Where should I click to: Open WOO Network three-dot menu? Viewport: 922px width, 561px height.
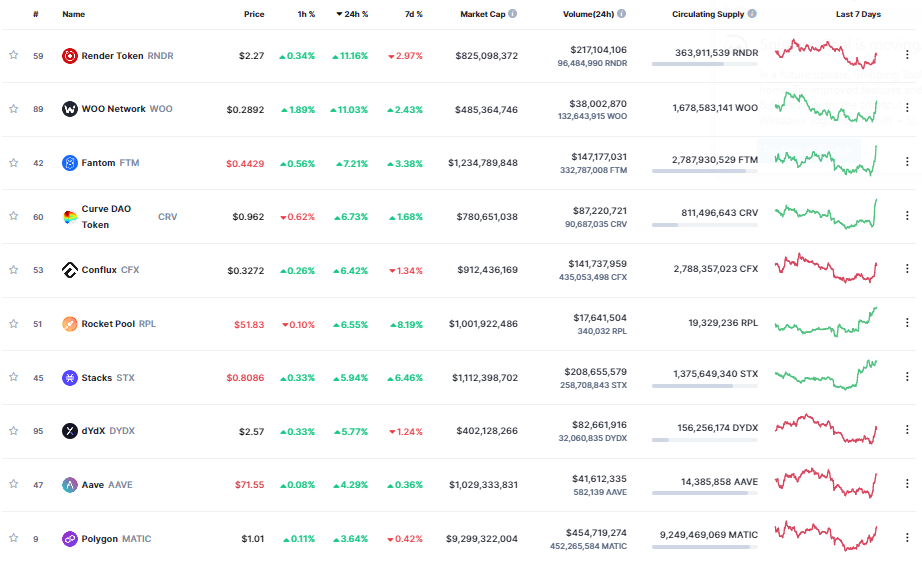pos(907,108)
